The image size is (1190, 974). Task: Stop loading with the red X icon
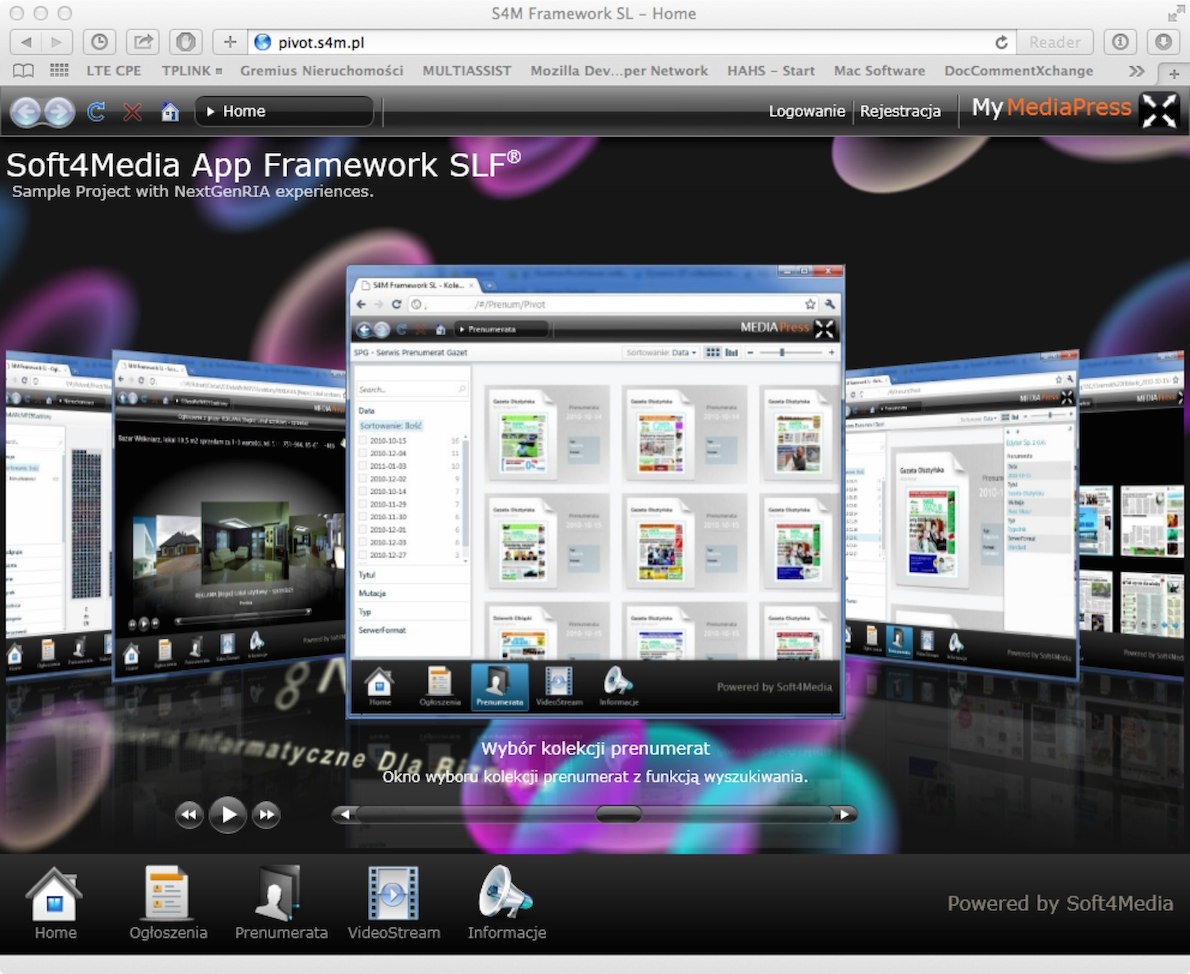[x=132, y=112]
